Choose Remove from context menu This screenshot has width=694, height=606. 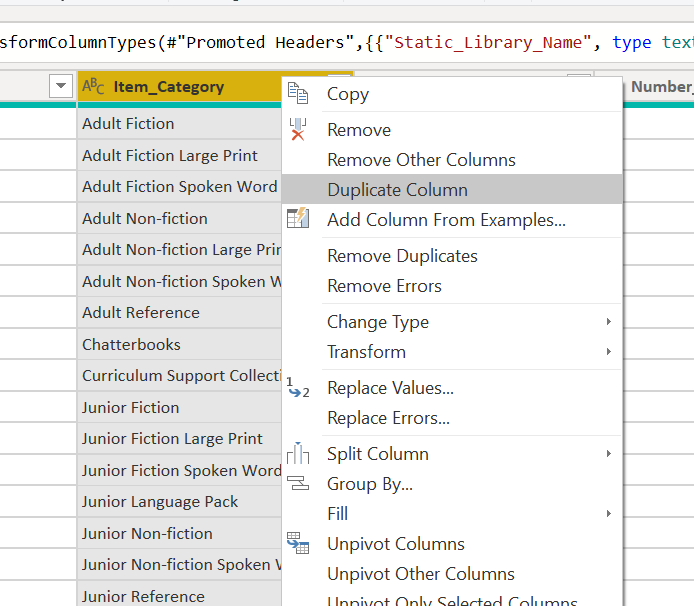point(452,130)
